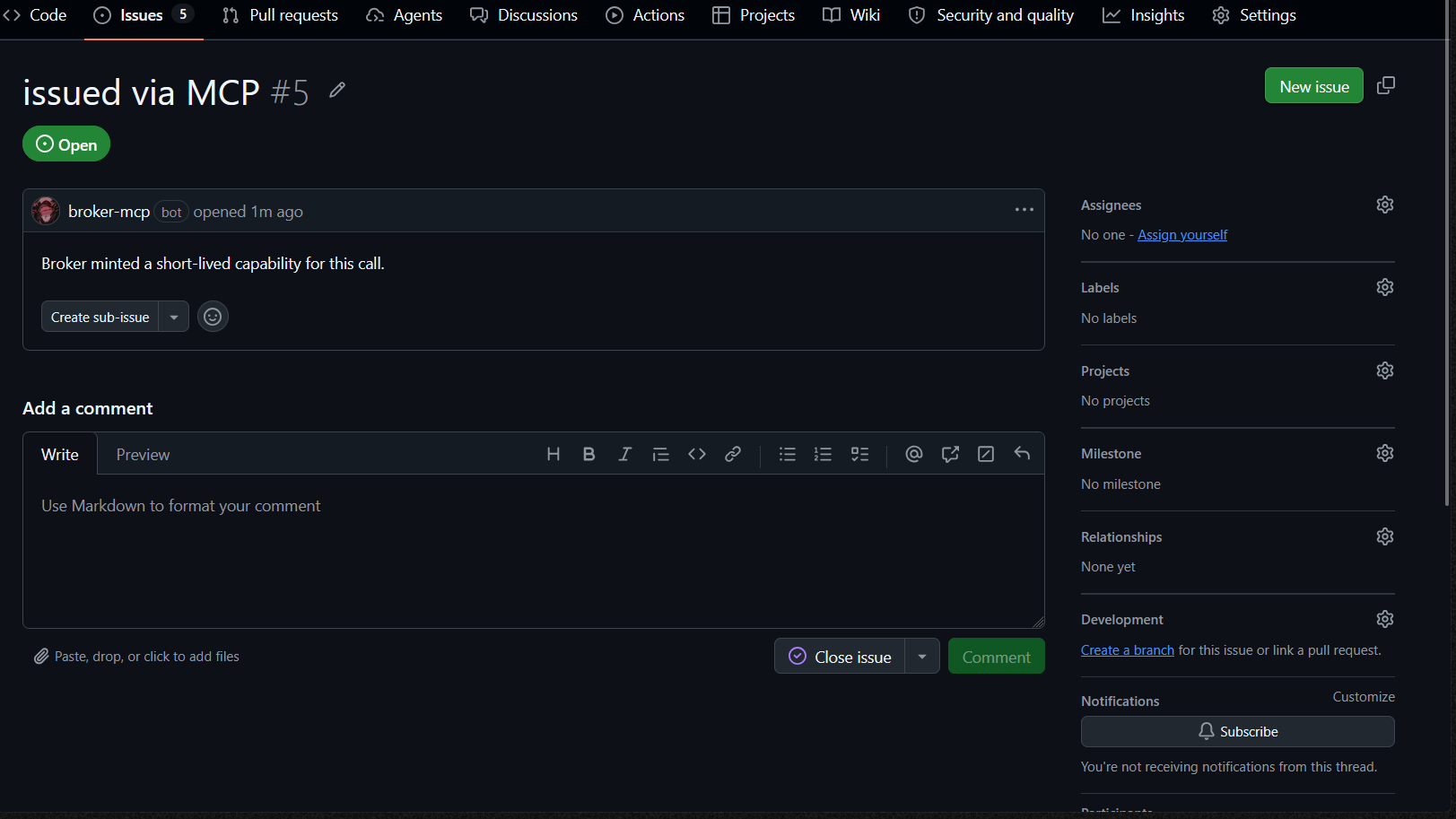The image size is (1456, 819).
Task: Expand the Close issue options dropdown arrow
Action: [922, 657]
